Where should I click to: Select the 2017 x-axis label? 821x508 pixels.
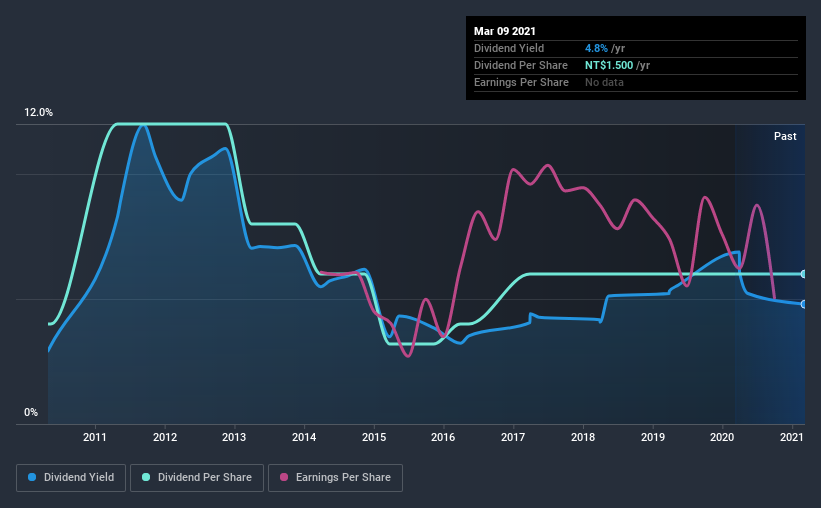(x=513, y=437)
